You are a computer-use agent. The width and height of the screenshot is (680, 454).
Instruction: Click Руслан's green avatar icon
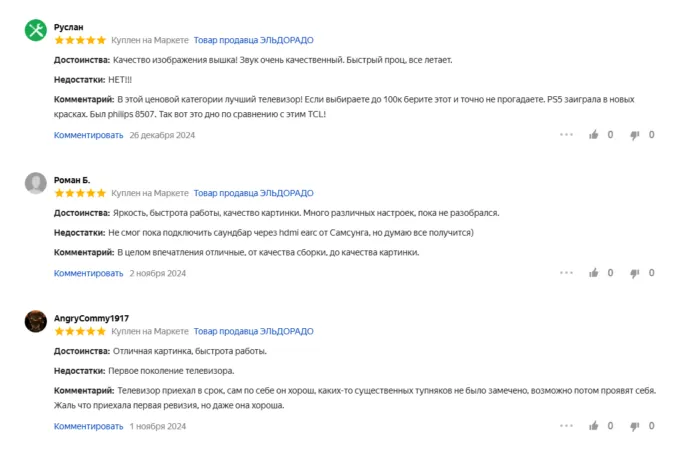click(36, 30)
